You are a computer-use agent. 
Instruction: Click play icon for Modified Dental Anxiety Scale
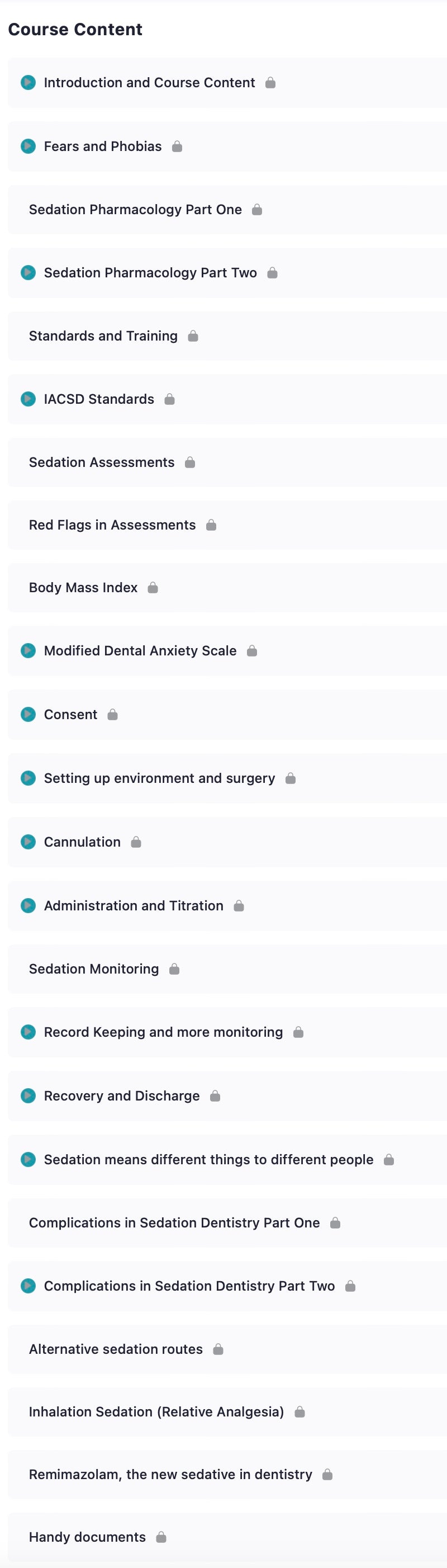click(x=28, y=651)
